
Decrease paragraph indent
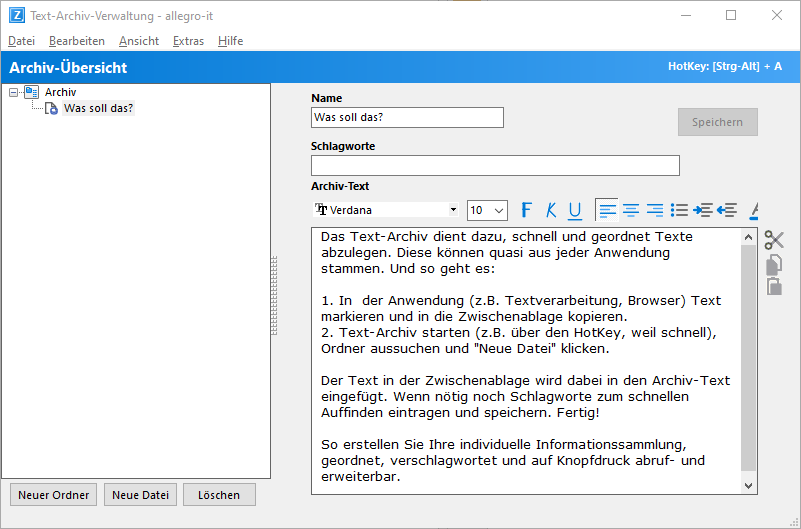click(x=727, y=210)
